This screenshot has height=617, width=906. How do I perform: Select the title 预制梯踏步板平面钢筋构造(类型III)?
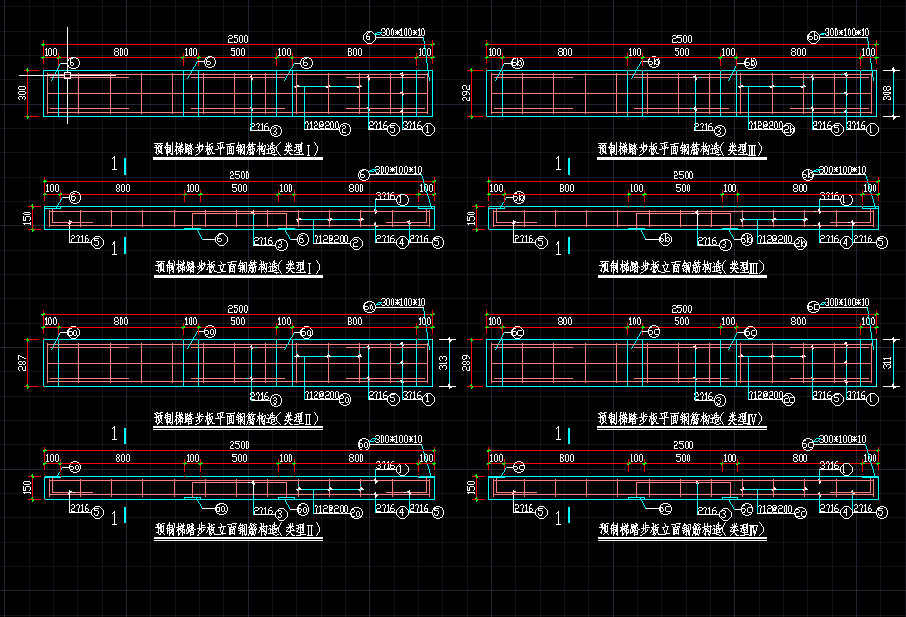(x=681, y=149)
